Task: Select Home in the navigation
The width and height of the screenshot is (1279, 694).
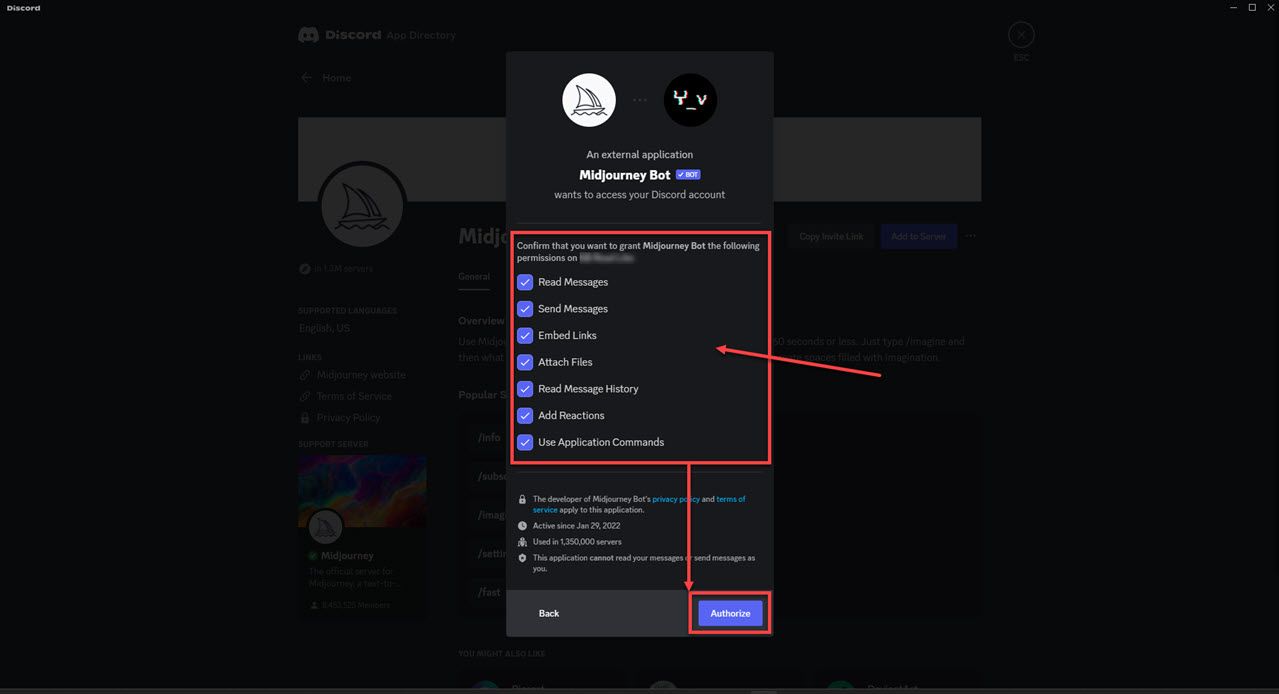Action: pos(336,77)
